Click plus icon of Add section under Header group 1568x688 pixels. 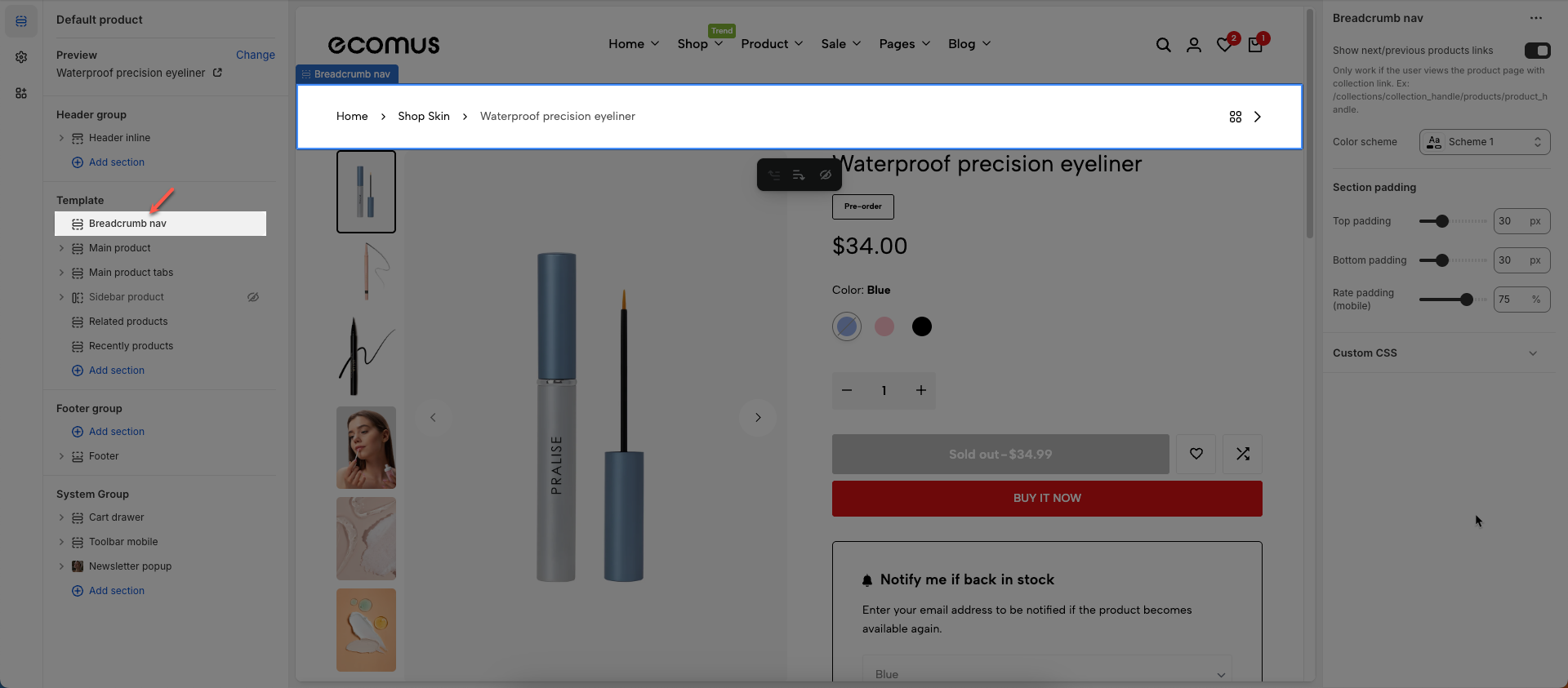tap(78, 162)
